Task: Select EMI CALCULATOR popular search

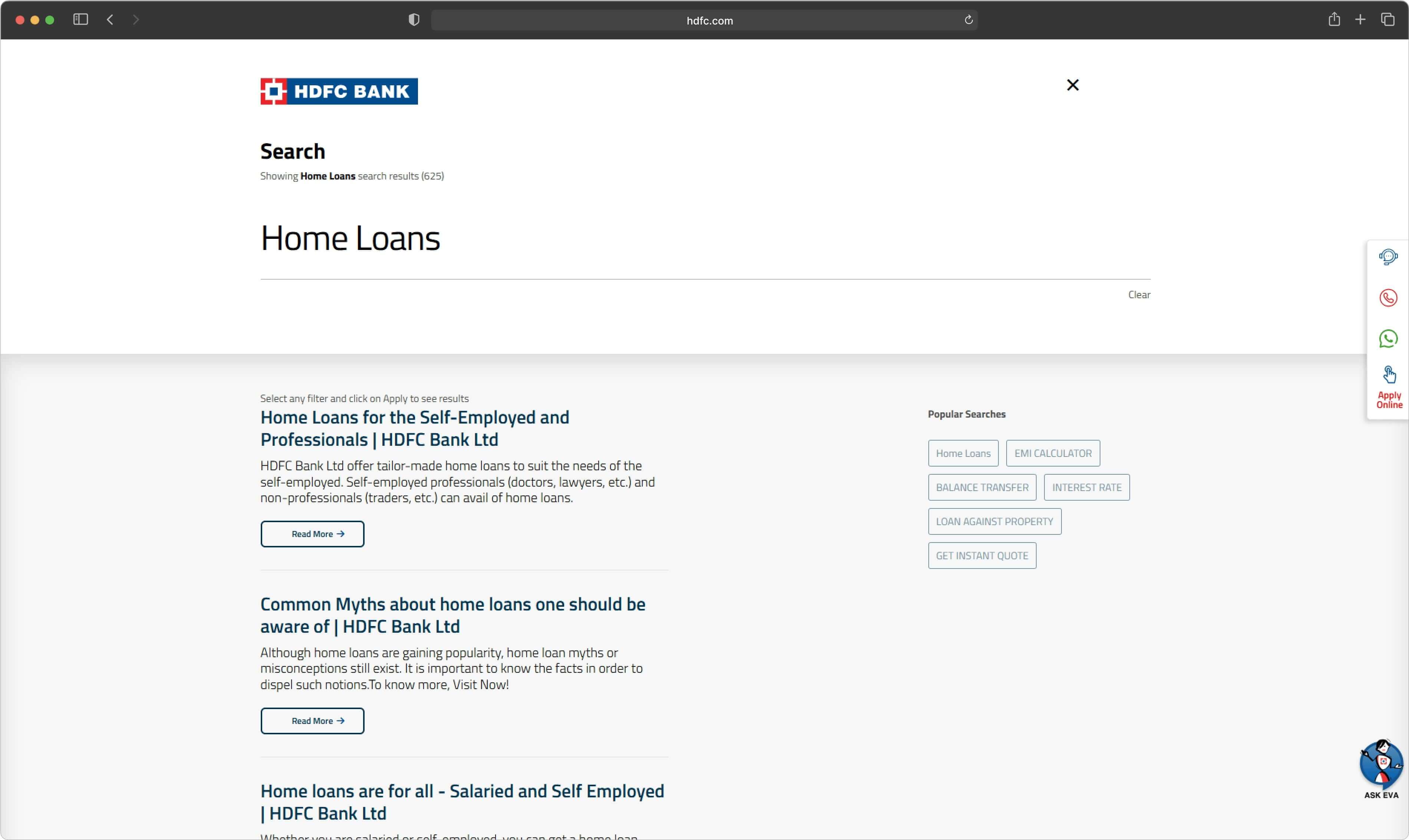Action: tap(1052, 454)
